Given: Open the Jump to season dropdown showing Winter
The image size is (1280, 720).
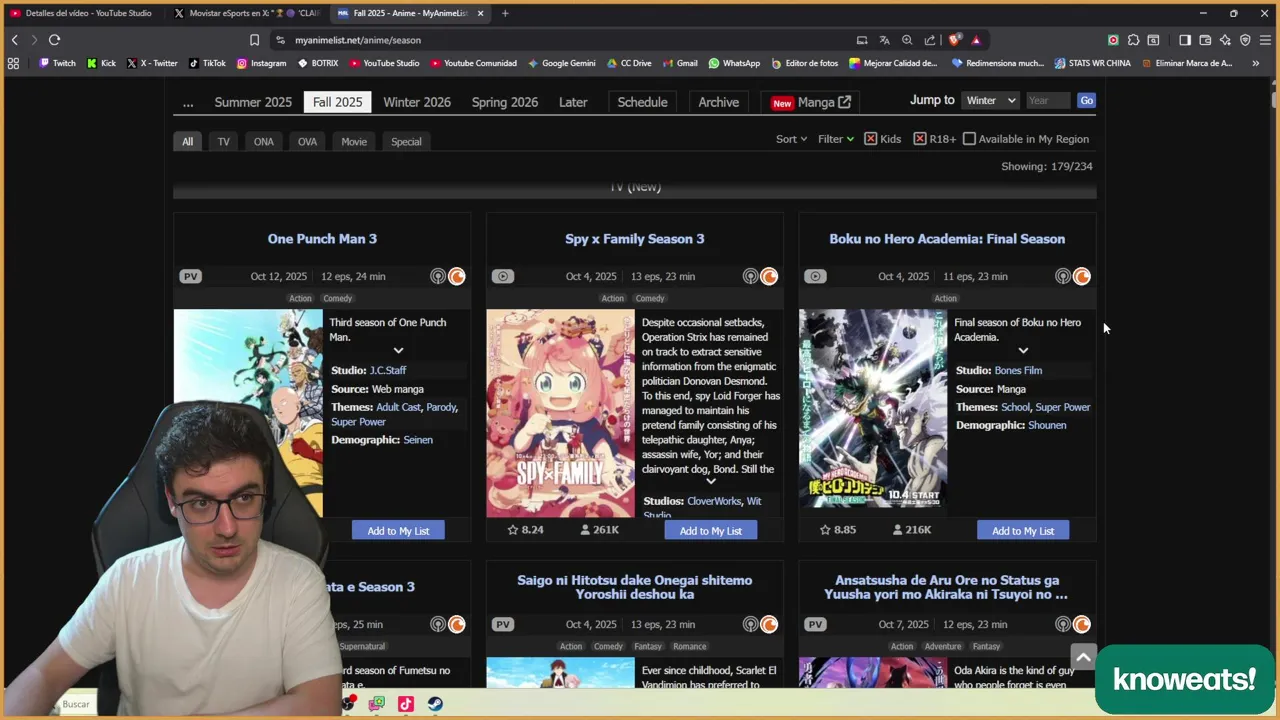Looking at the screenshot, I should coord(990,100).
